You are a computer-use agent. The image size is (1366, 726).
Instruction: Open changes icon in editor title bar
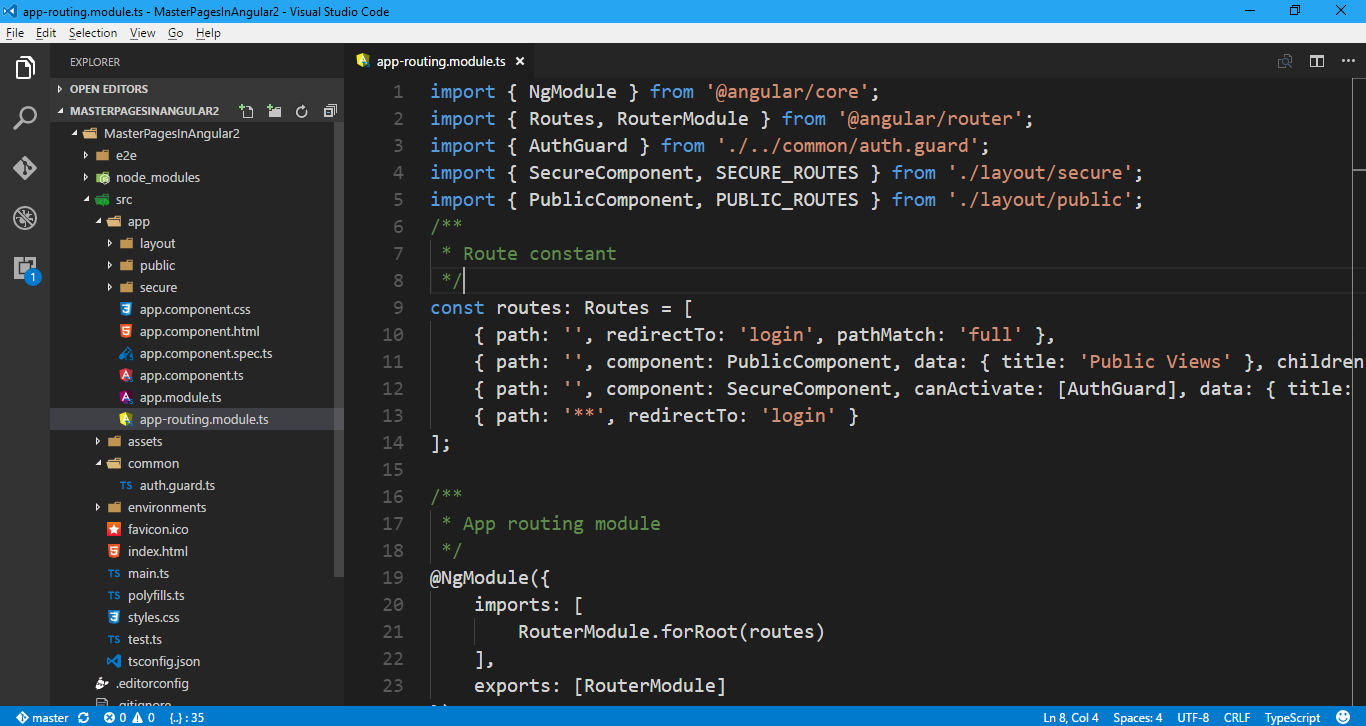(1285, 61)
